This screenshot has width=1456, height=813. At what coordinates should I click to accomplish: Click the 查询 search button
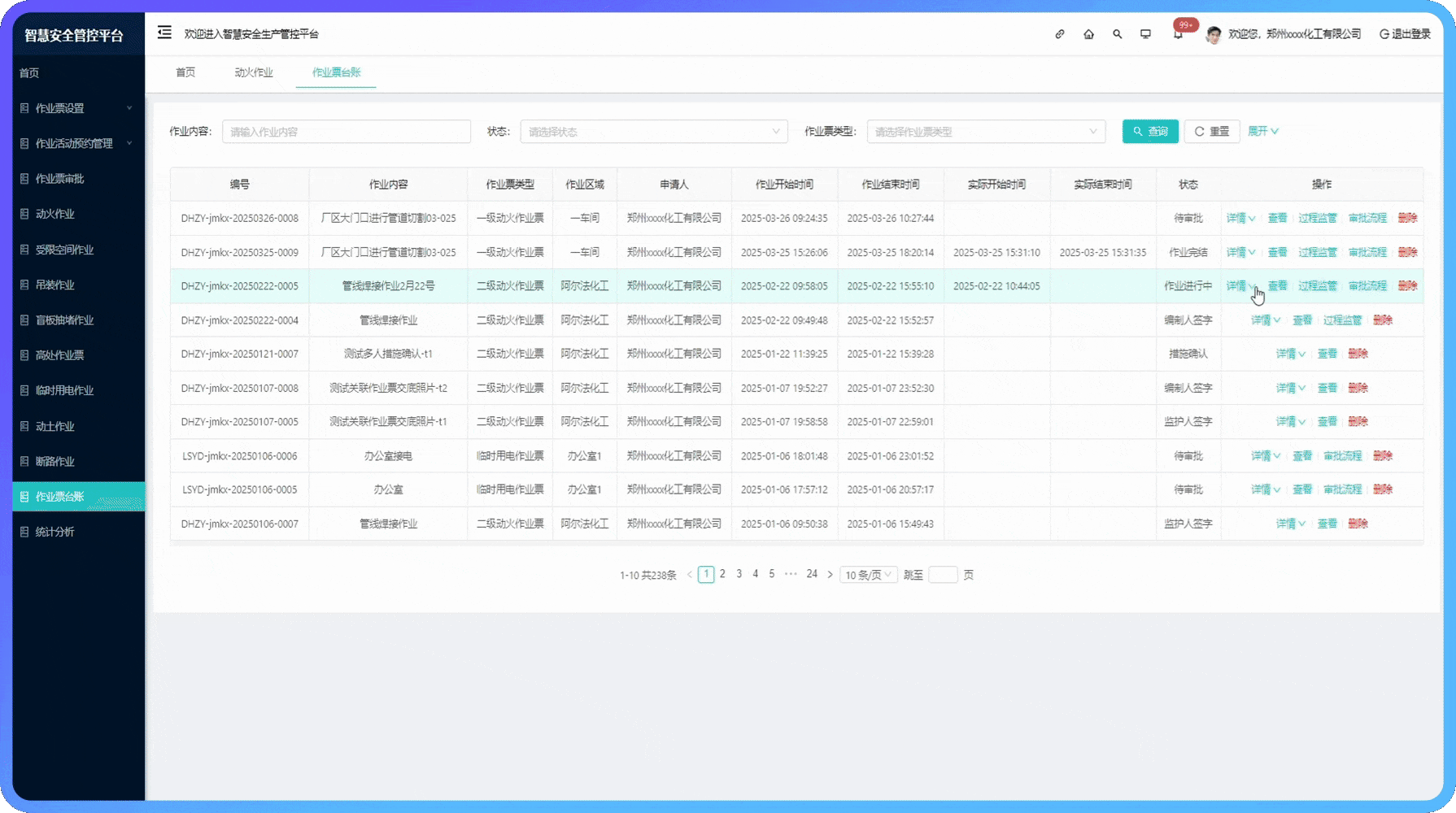tap(1150, 131)
